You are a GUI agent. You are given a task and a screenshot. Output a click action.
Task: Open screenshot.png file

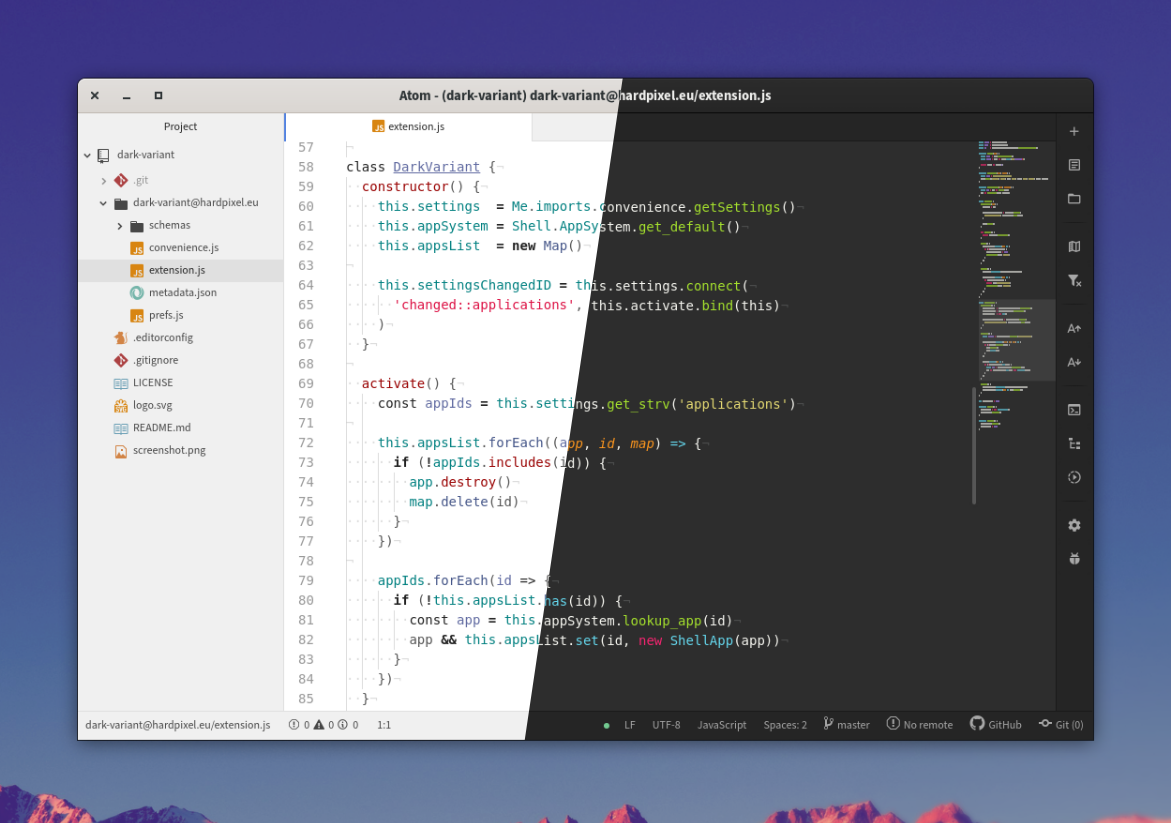pos(169,450)
